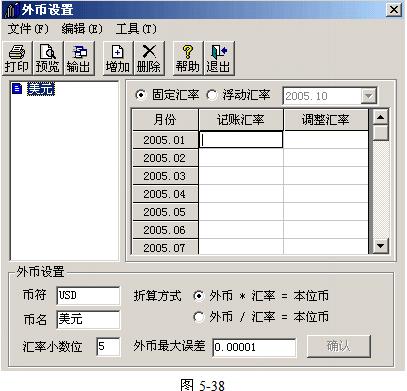Select 美元 in the currency list

(x=41, y=89)
